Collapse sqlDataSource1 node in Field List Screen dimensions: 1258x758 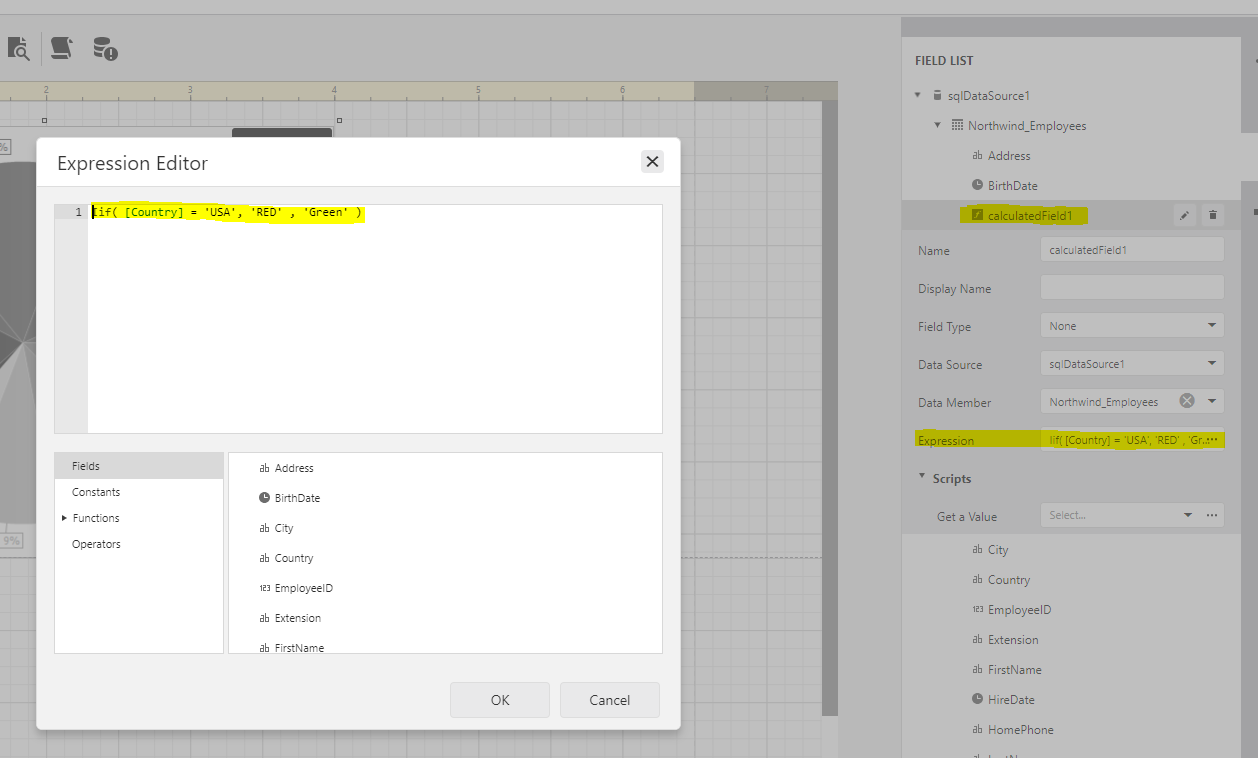[918, 96]
